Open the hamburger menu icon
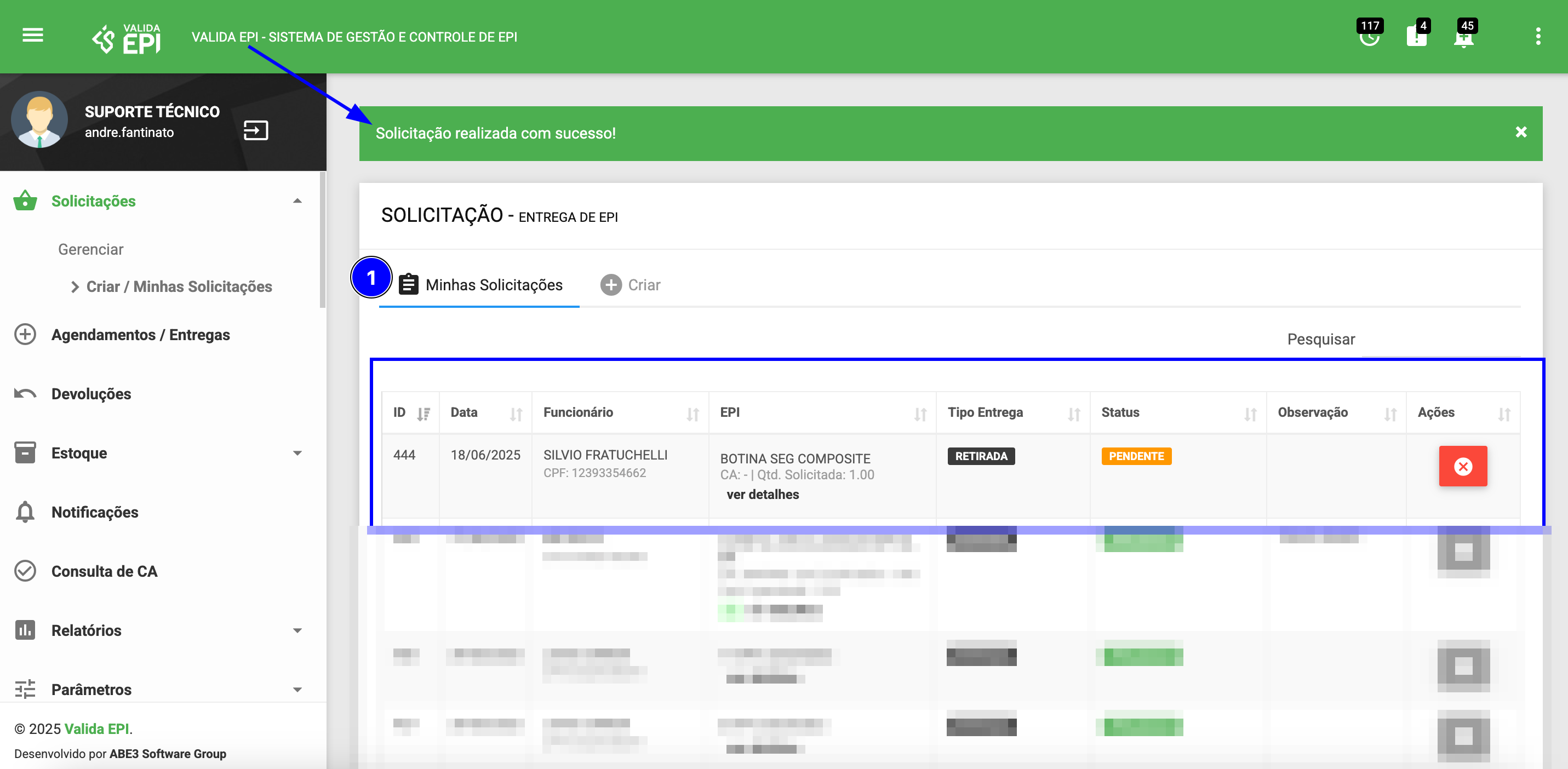 (32, 35)
